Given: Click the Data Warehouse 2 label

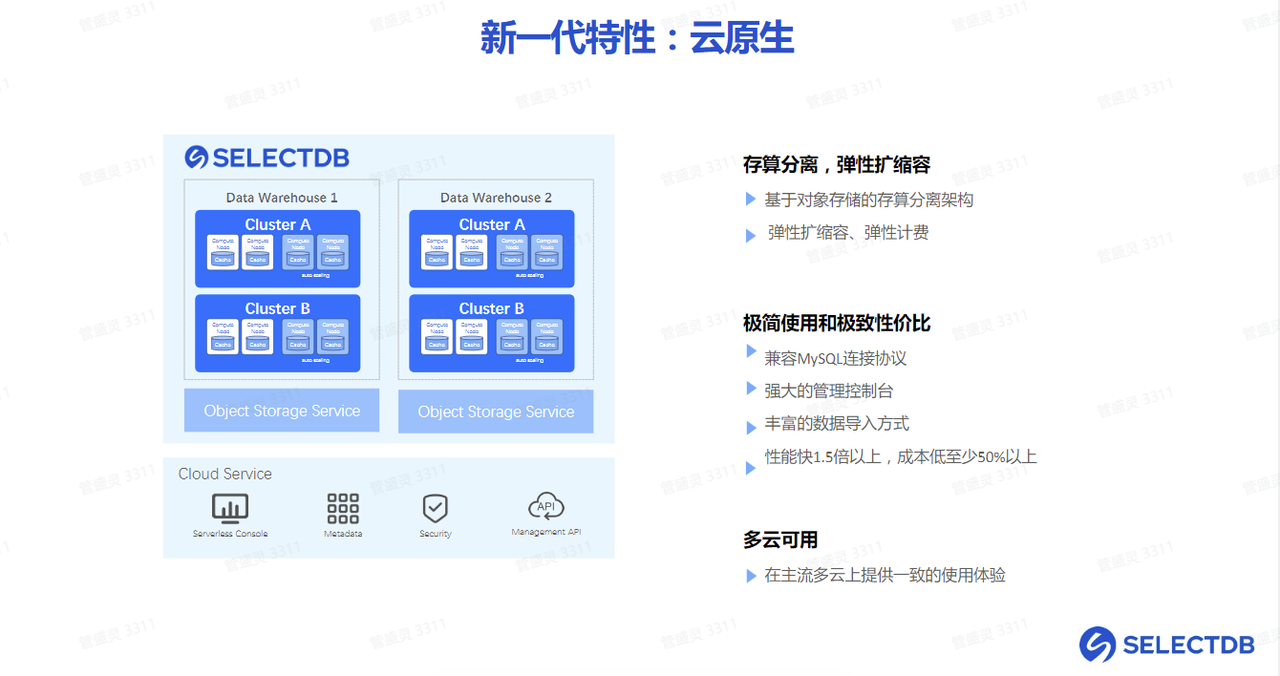Looking at the screenshot, I should [496, 198].
